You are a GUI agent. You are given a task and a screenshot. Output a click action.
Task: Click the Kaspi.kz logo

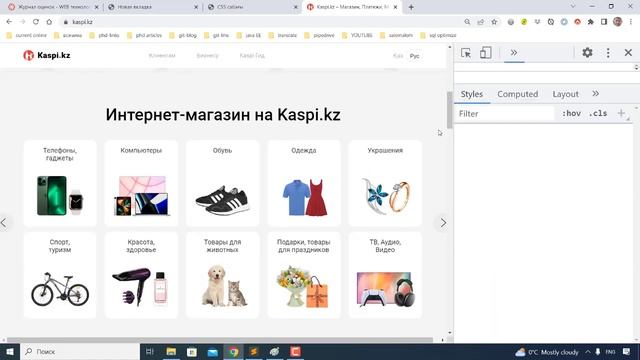(x=47, y=55)
